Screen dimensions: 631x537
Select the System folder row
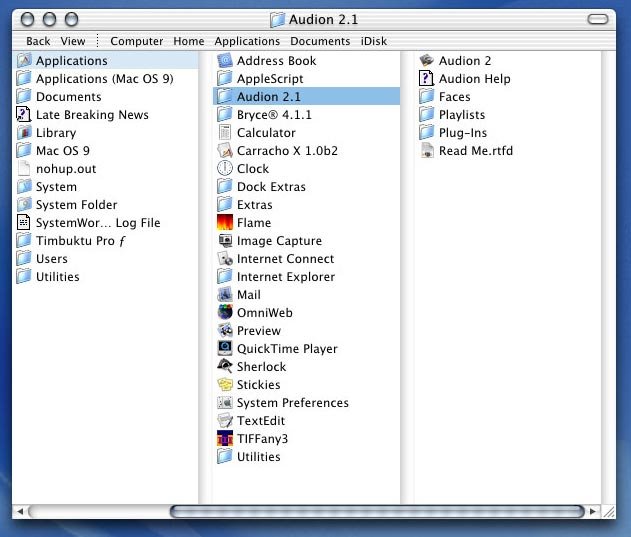tap(105, 187)
